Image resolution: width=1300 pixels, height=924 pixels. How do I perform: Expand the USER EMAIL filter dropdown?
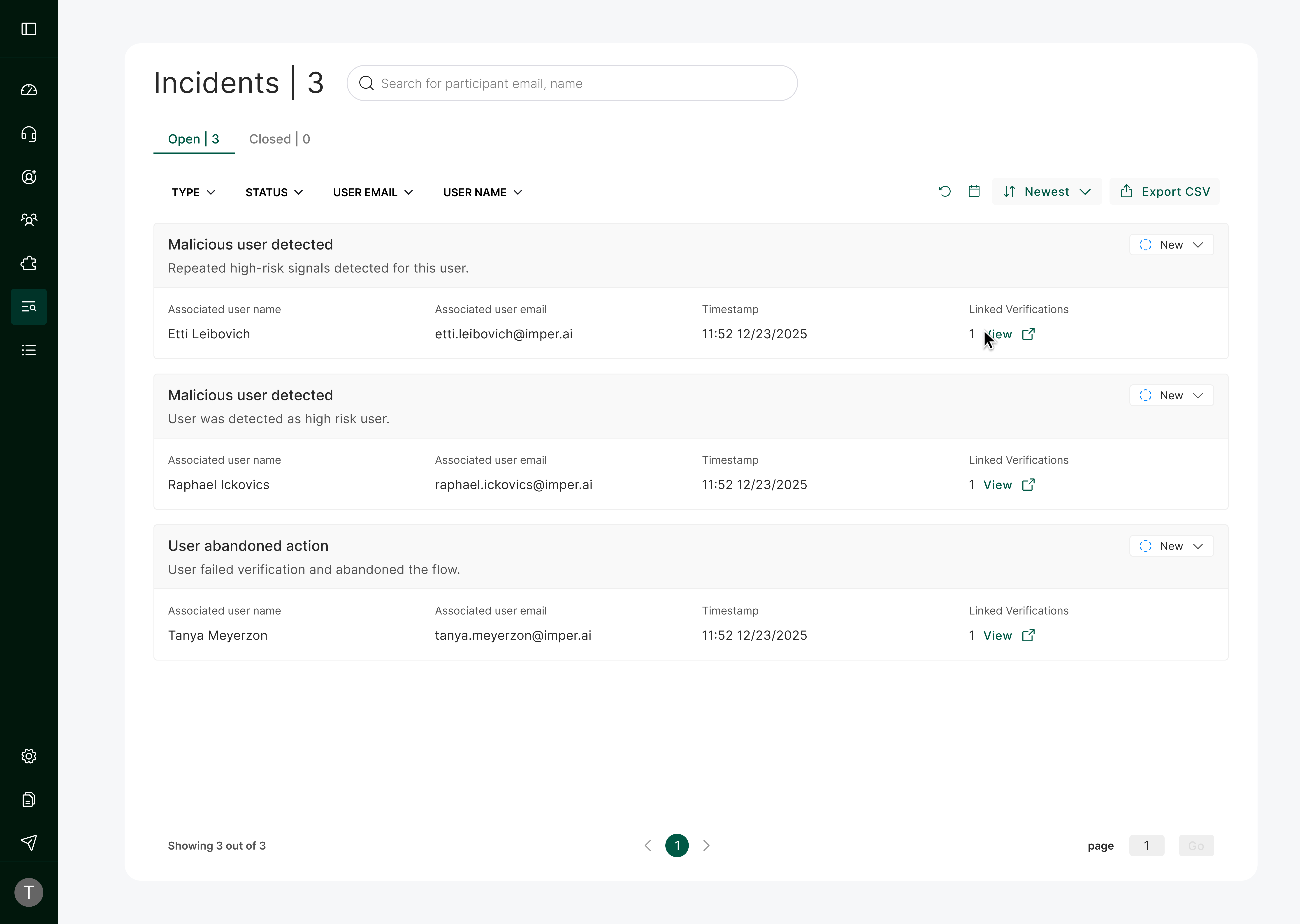373,192
